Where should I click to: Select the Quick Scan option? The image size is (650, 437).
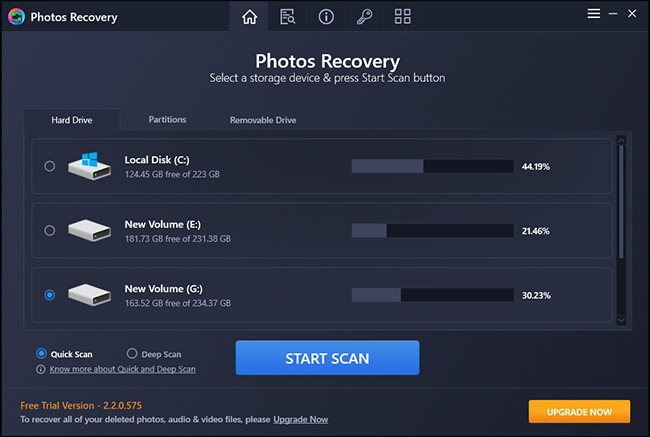click(41, 353)
